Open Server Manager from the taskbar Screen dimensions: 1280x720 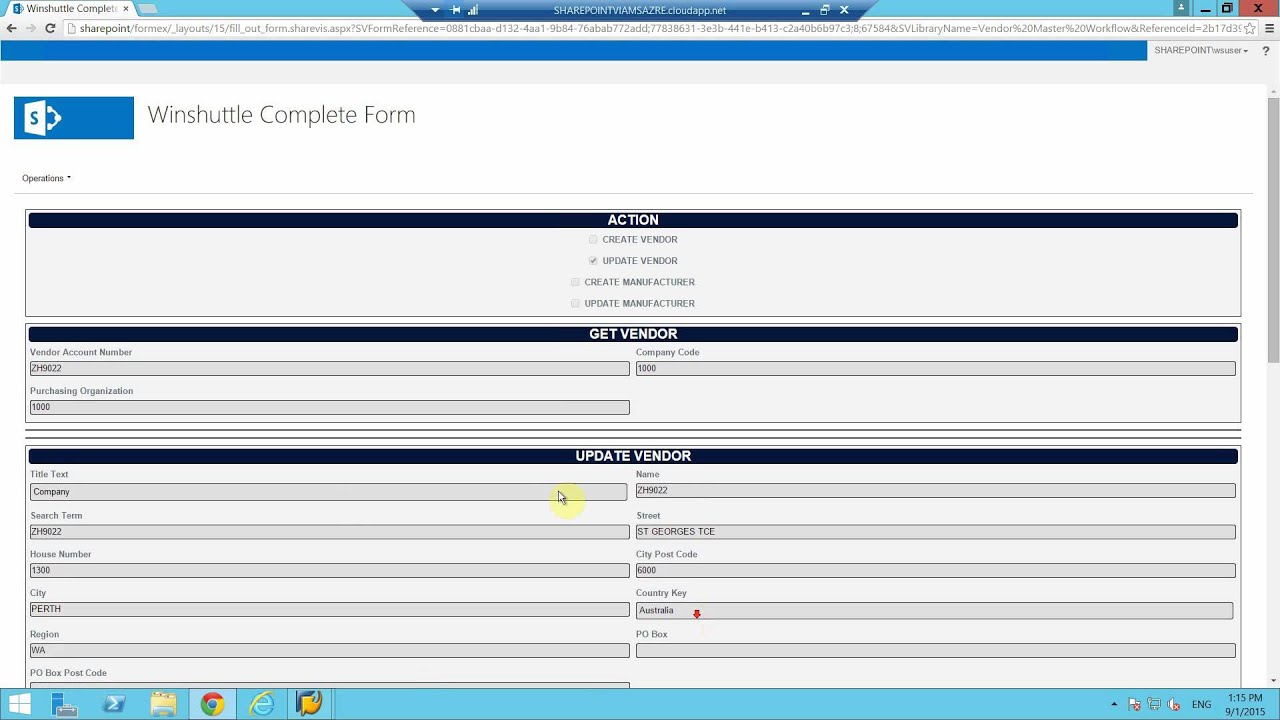[65, 704]
